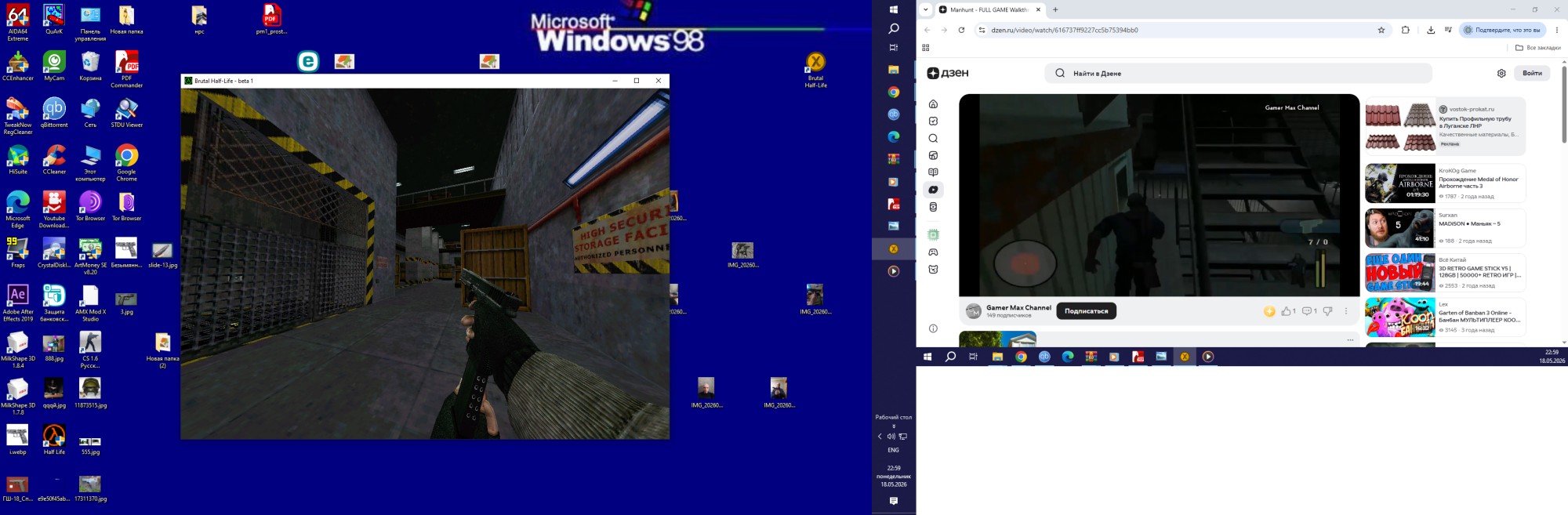Open comments for the video

[x=1309, y=311]
